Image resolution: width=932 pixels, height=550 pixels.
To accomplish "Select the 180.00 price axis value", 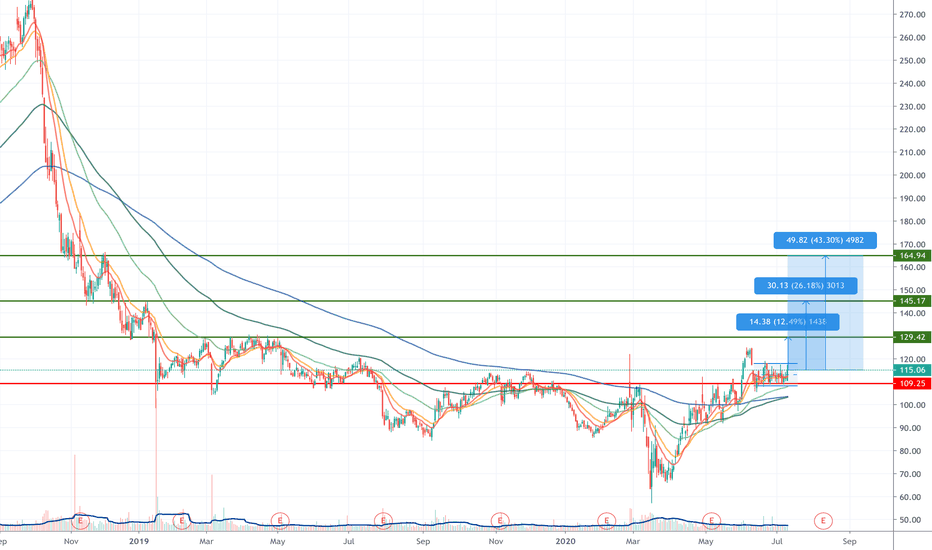I will 912,221.
